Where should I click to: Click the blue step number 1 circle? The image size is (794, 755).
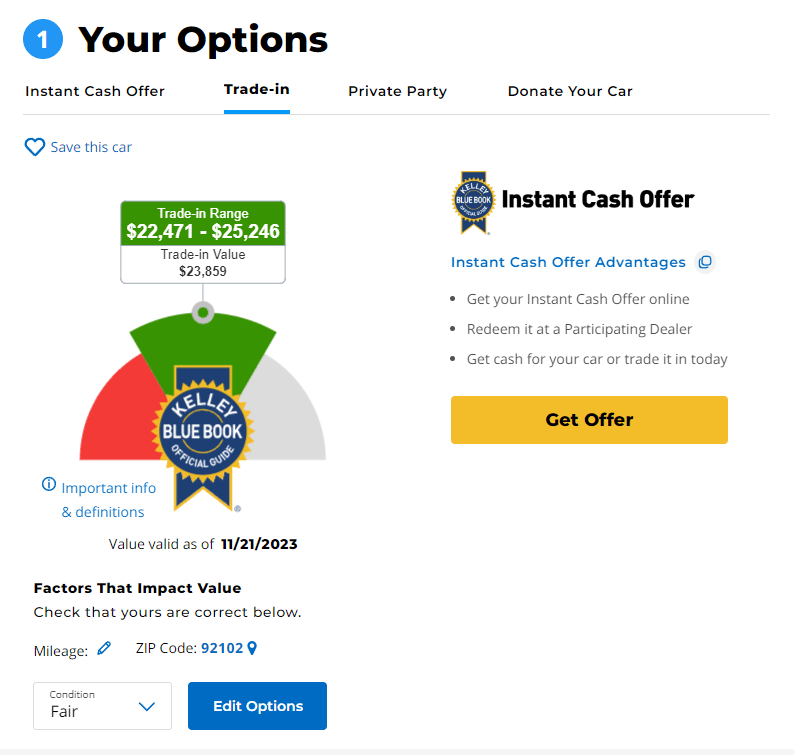coord(43,39)
